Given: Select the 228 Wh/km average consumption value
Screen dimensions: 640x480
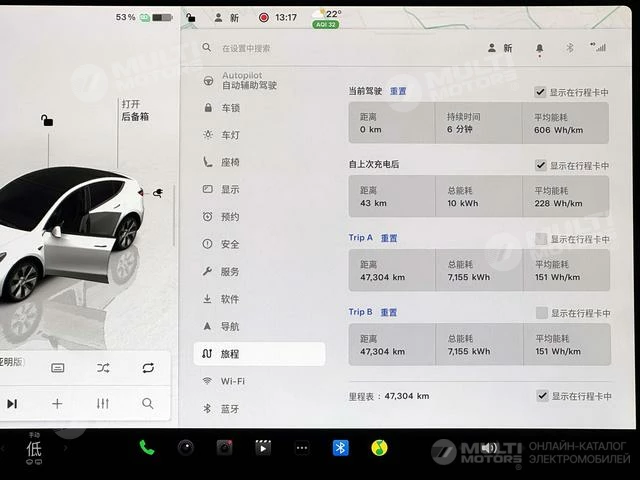Looking at the screenshot, I should pyautogui.click(x=558, y=203).
